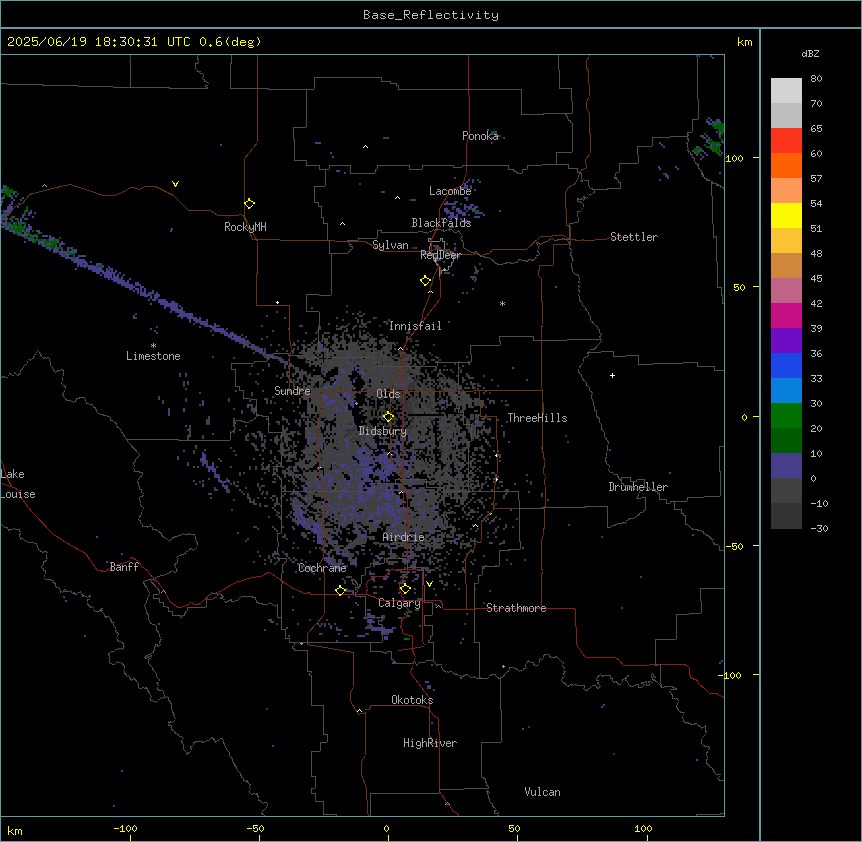This screenshot has width=862, height=842.
Task: Click the Lake Louise label
Action: tap(18, 484)
